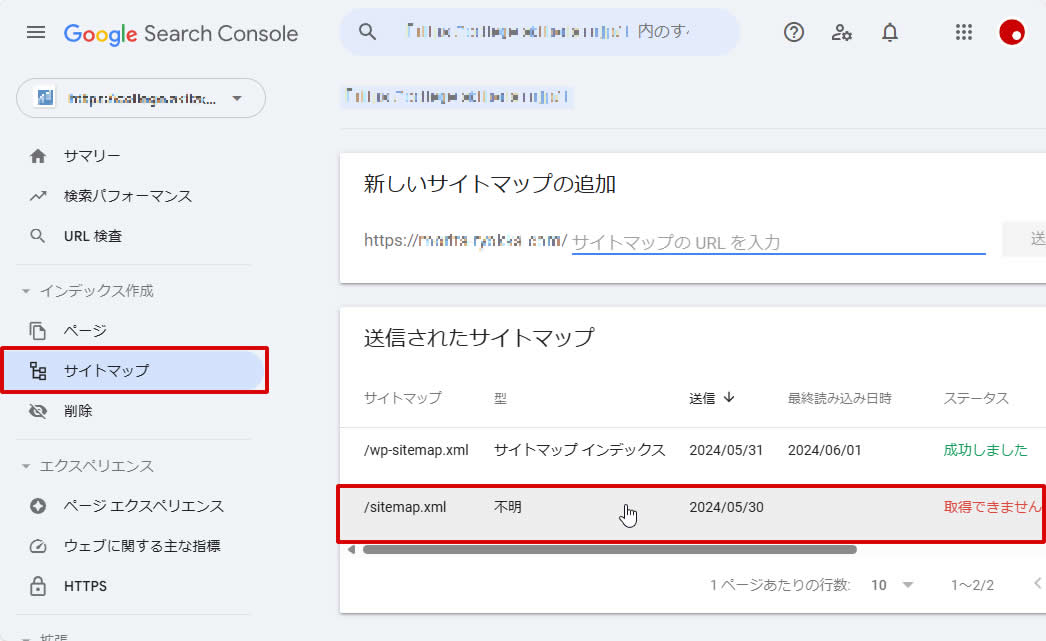Open the notifications bell
This screenshot has width=1046, height=641.
point(890,33)
